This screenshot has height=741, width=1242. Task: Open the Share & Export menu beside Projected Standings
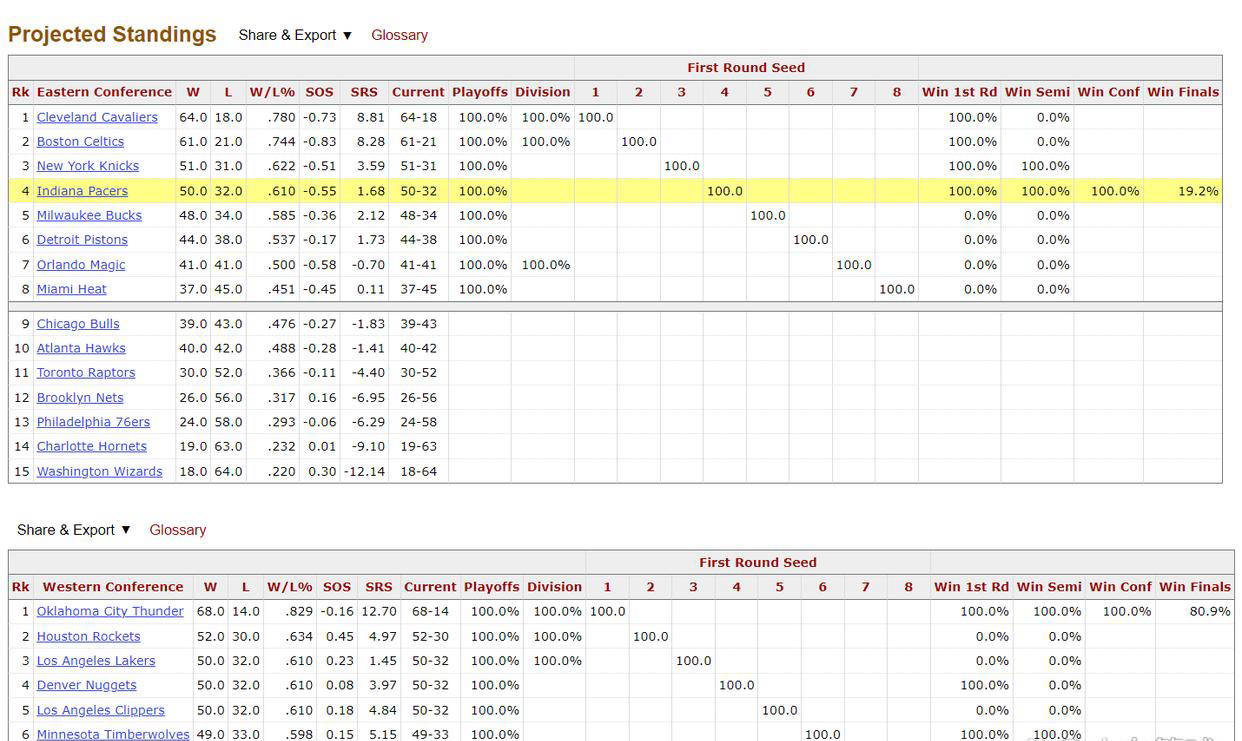click(295, 35)
